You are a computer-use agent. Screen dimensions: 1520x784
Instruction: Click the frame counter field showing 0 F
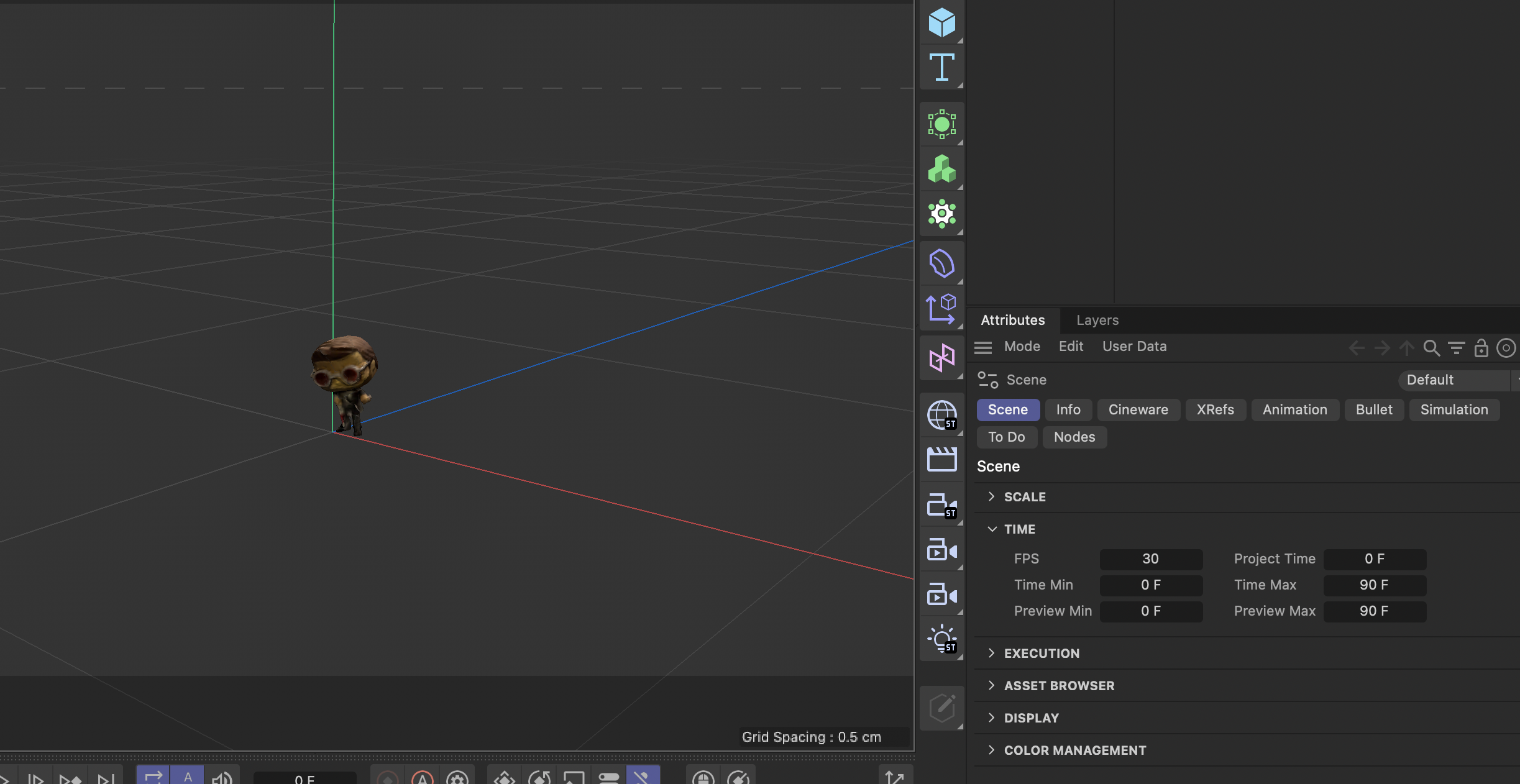(x=304, y=778)
